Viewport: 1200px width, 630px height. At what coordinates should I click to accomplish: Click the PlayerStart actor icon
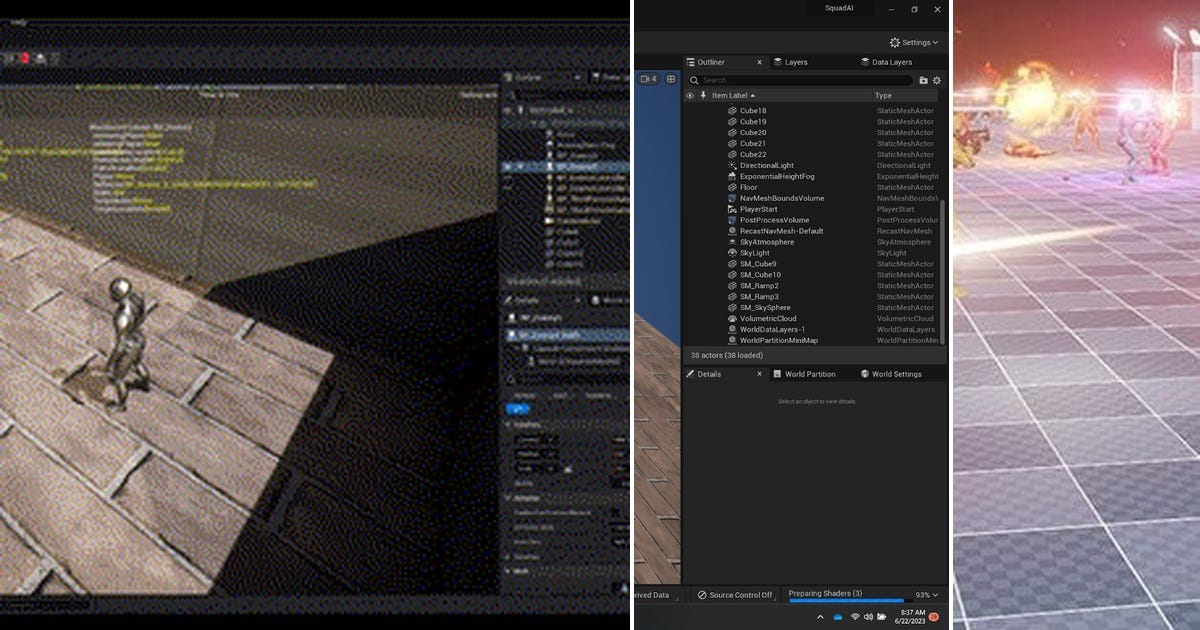tap(732, 209)
